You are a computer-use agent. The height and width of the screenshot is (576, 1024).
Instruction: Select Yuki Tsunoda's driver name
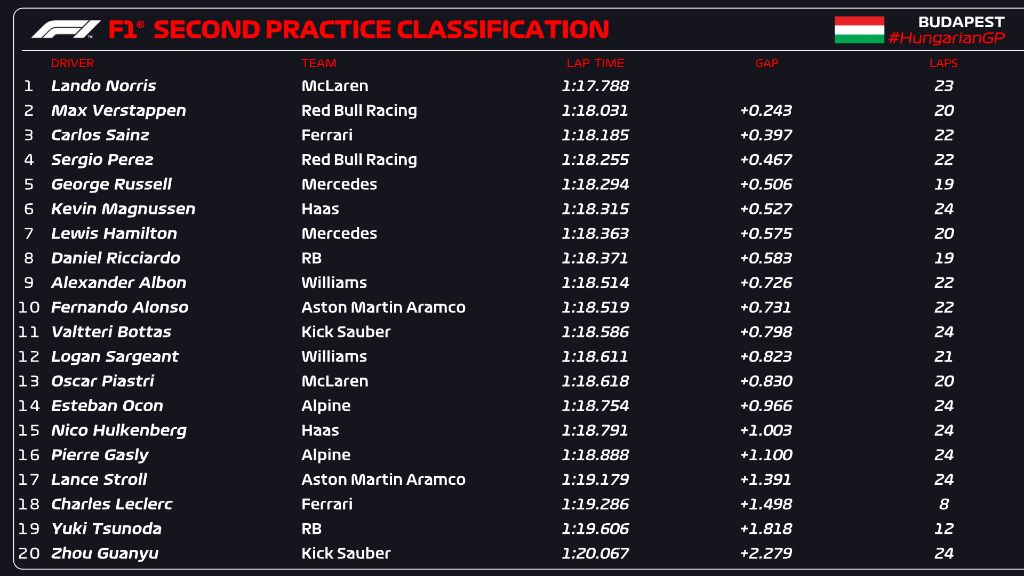point(106,528)
